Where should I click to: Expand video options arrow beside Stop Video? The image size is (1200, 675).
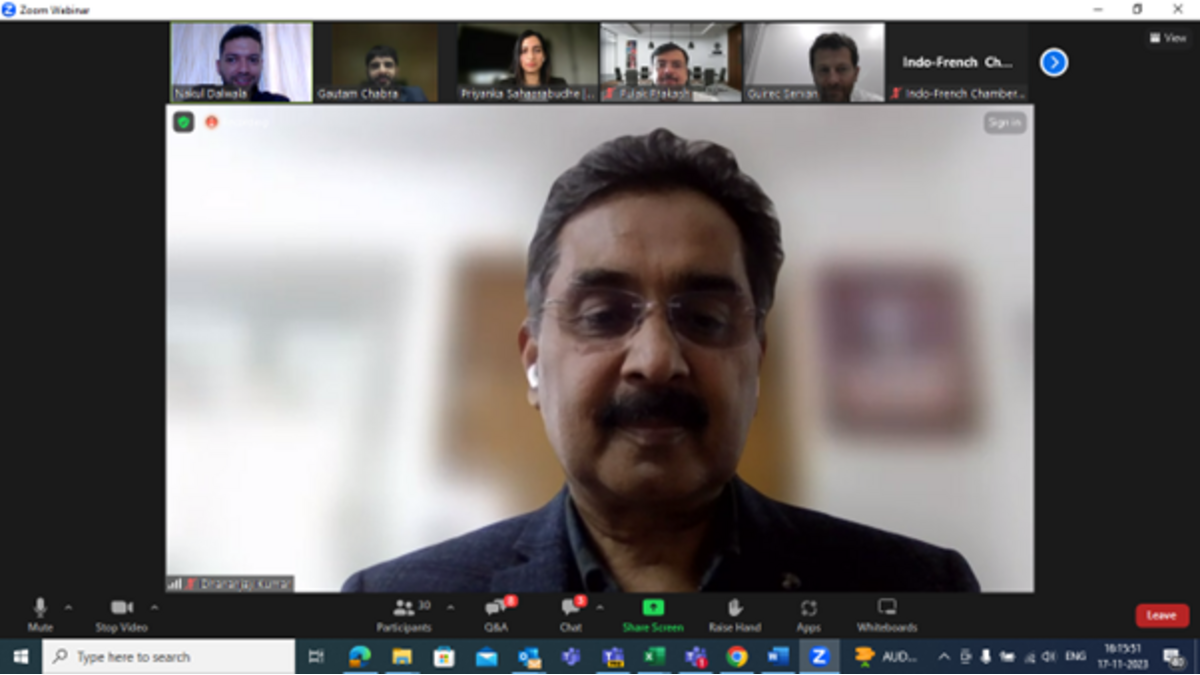click(x=154, y=607)
